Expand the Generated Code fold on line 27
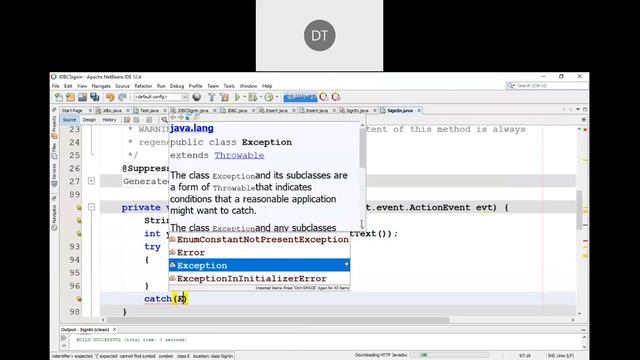The image size is (640, 360). click(91, 181)
